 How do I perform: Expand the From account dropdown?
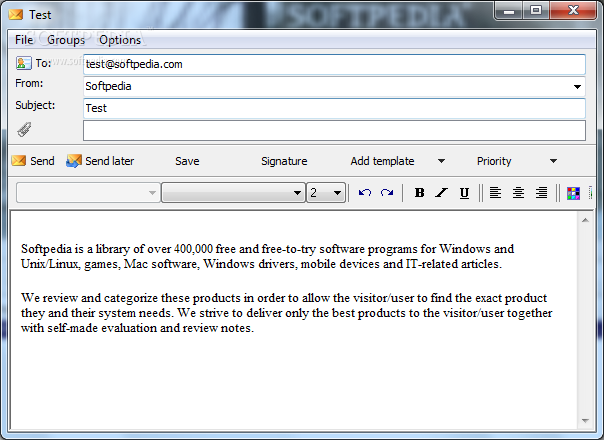pyautogui.click(x=577, y=87)
